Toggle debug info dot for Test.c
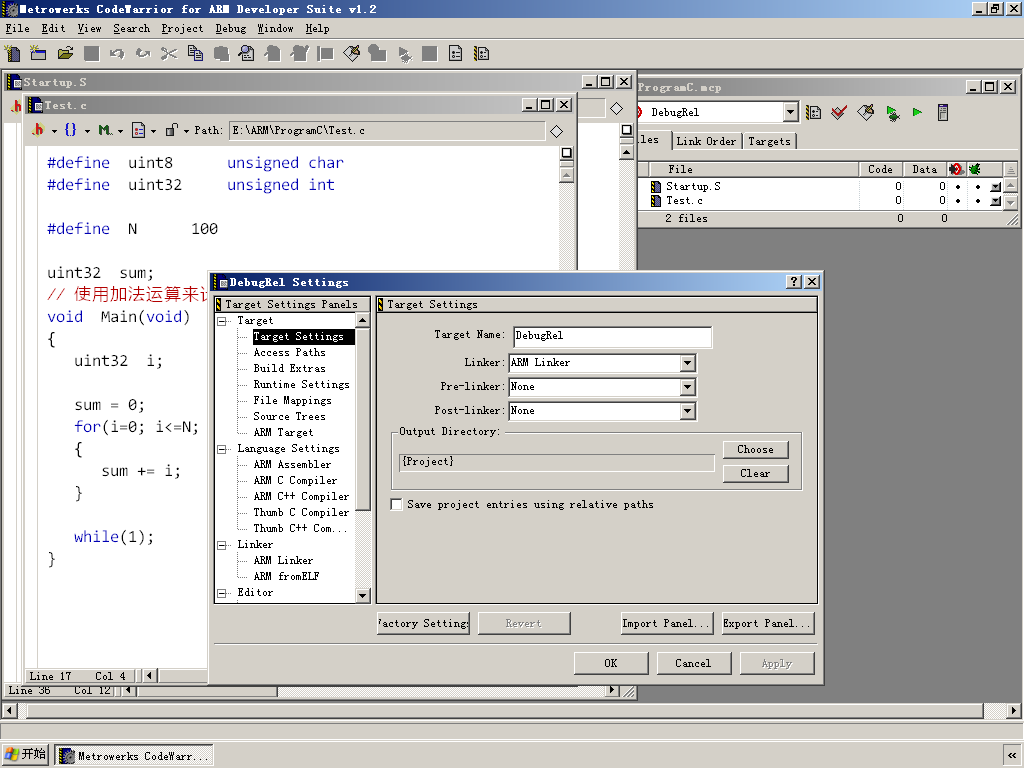This screenshot has width=1024, height=768. point(977,201)
